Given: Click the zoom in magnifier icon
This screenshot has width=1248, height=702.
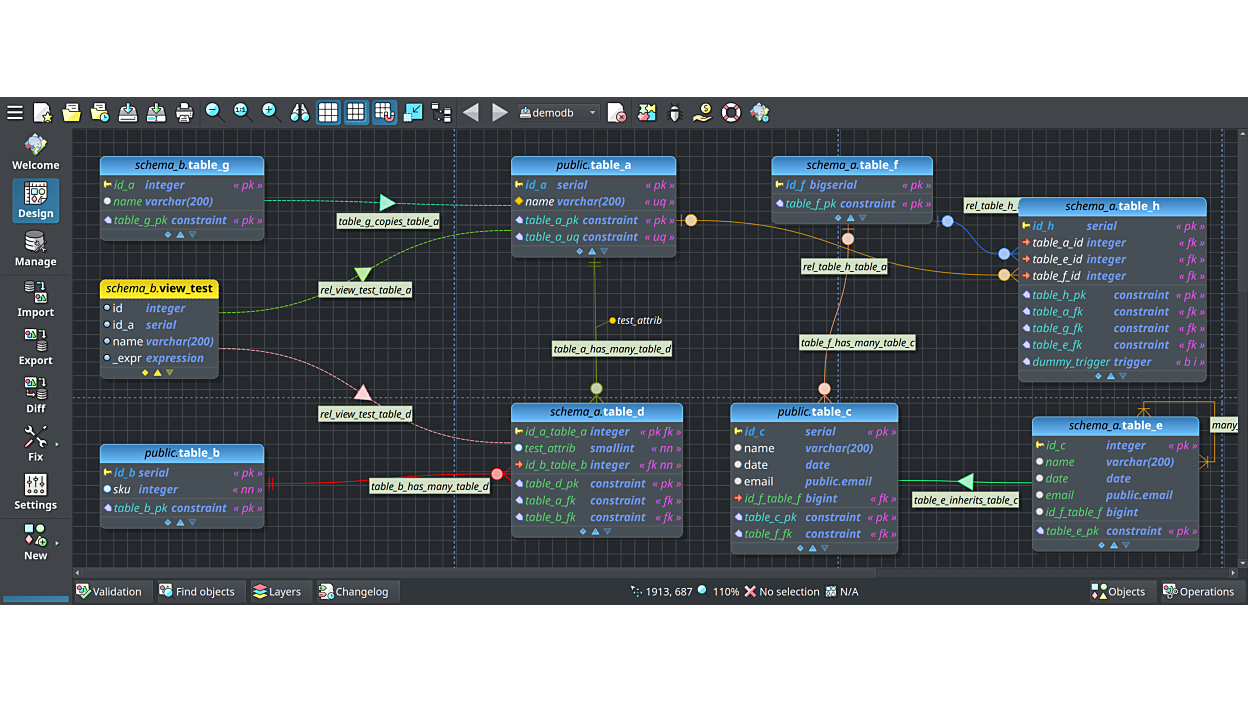Looking at the screenshot, I should point(269,112).
